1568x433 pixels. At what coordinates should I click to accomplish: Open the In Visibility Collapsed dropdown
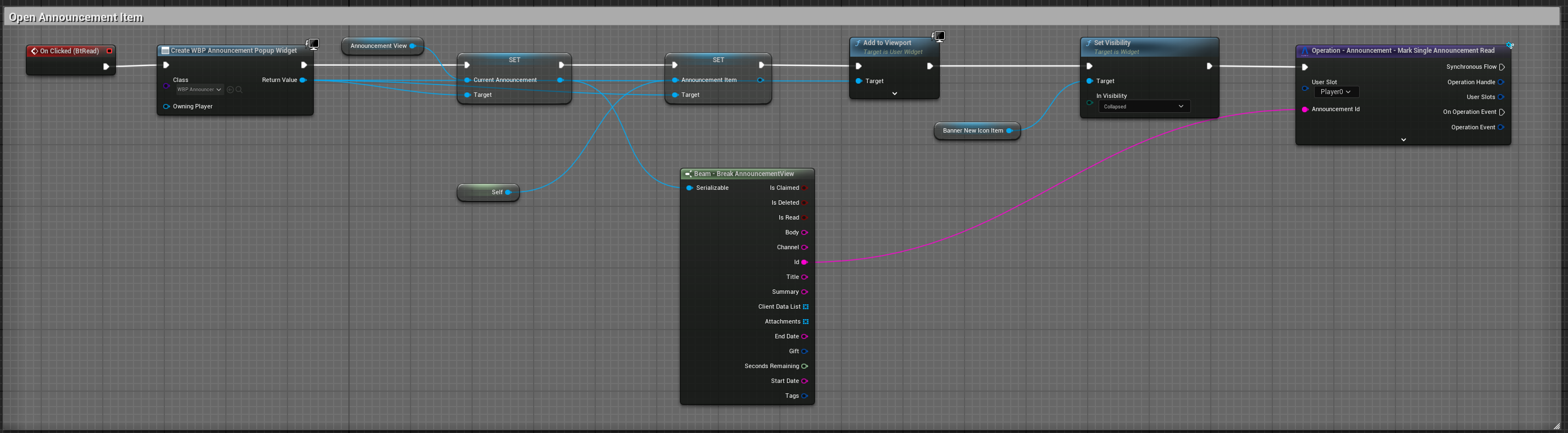tap(1144, 107)
